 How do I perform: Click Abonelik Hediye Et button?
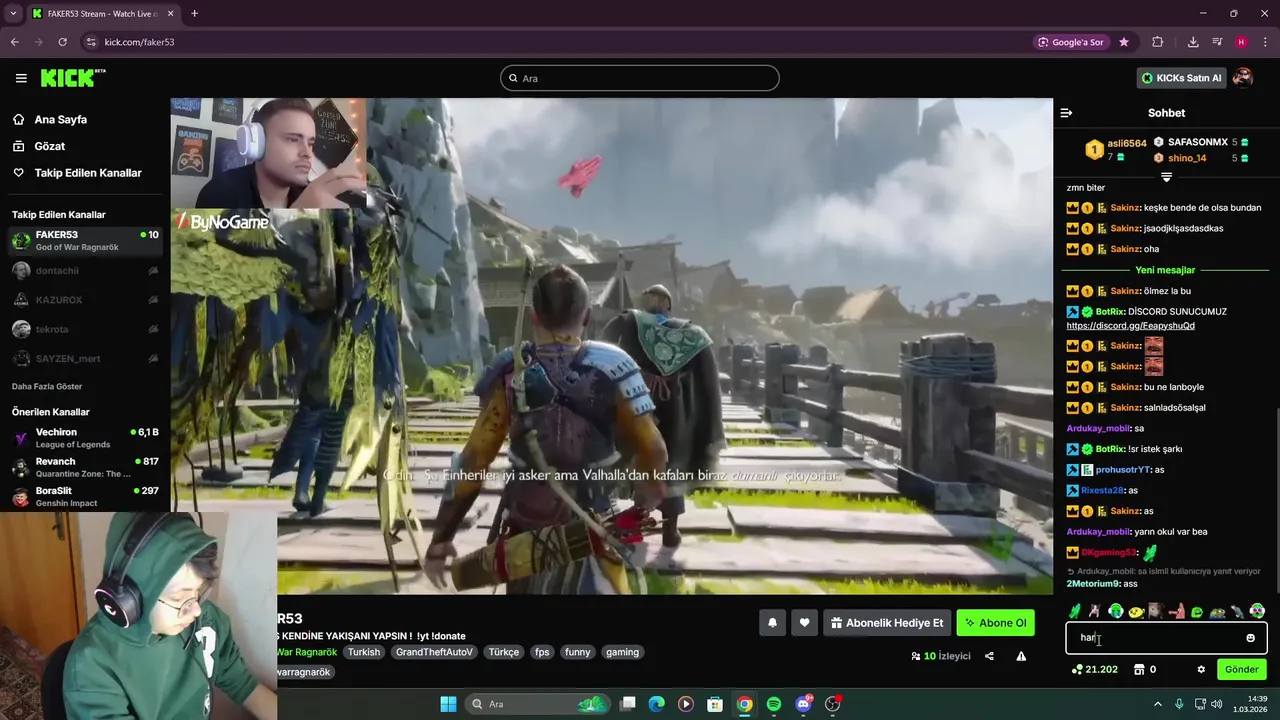[x=887, y=623]
